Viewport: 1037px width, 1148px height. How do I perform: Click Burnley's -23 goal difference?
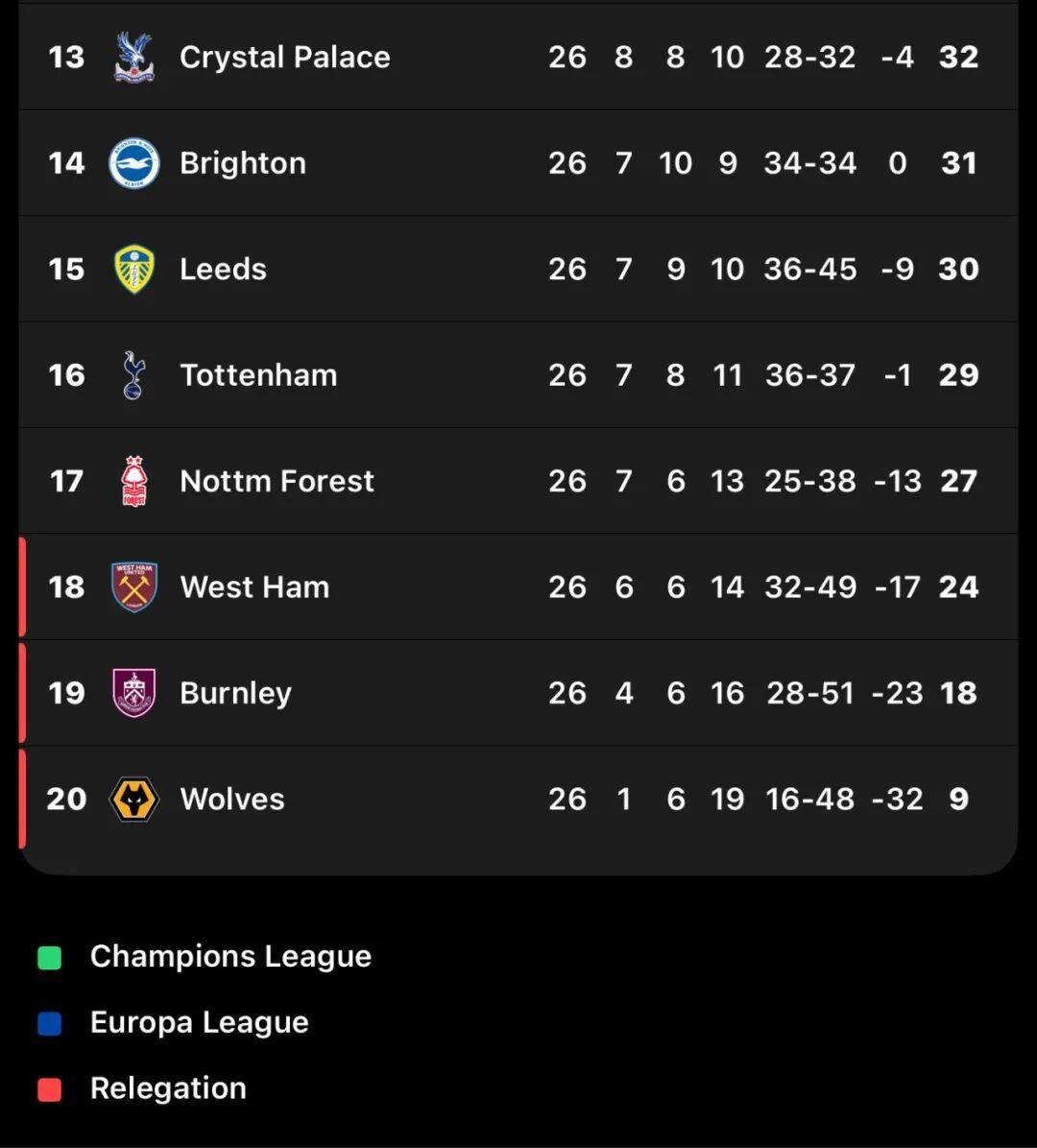(x=897, y=693)
